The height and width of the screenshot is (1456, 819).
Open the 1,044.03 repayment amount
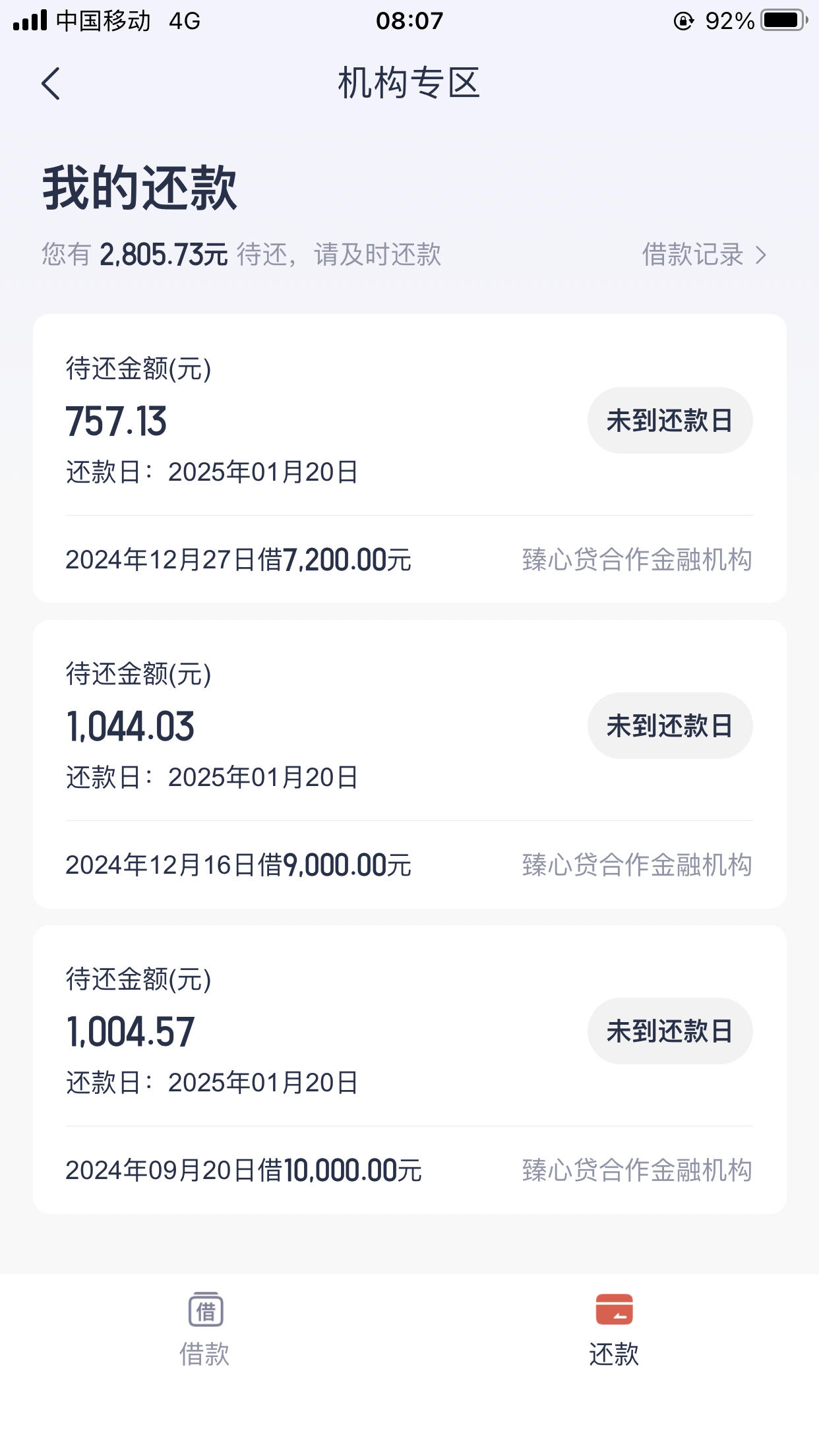coord(131,727)
